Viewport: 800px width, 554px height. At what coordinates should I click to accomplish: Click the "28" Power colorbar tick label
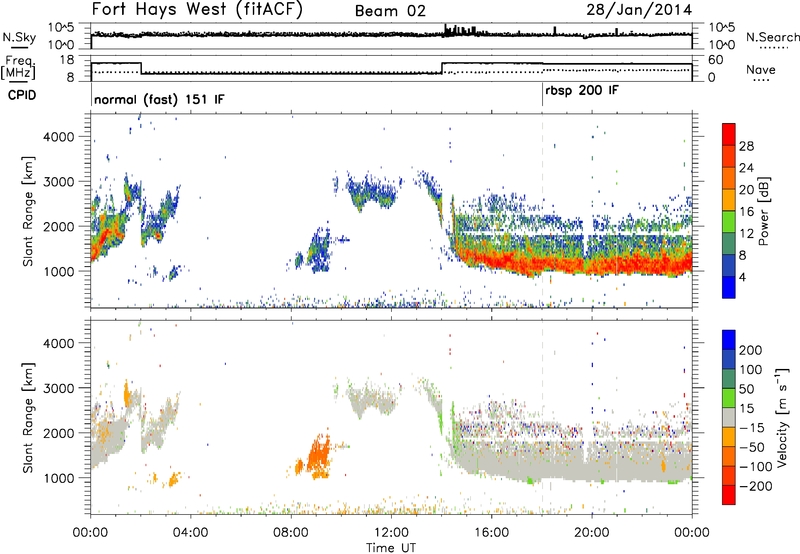click(x=746, y=146)
